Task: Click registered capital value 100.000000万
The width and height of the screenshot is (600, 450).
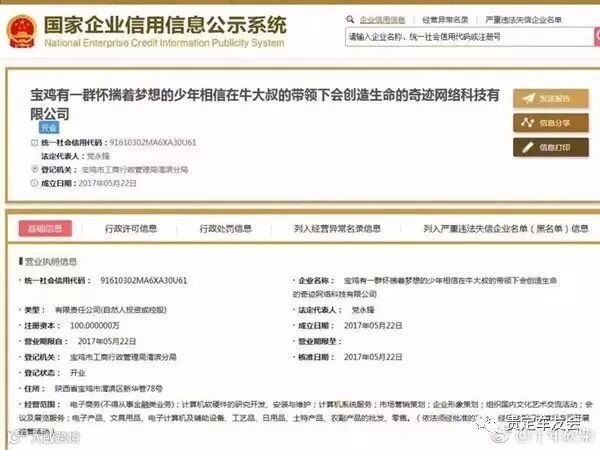Action: point(95,325)
